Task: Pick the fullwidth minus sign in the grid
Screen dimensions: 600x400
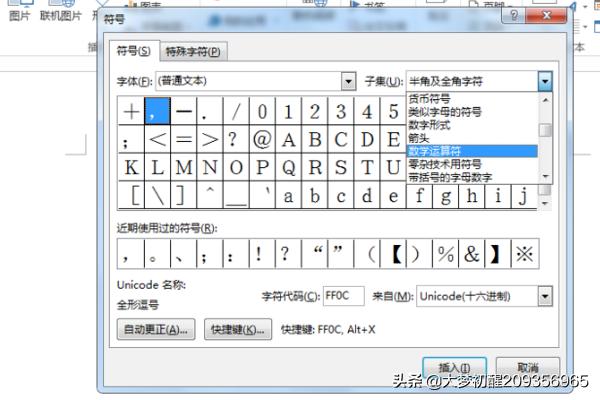Action: (x=184, y=111)
